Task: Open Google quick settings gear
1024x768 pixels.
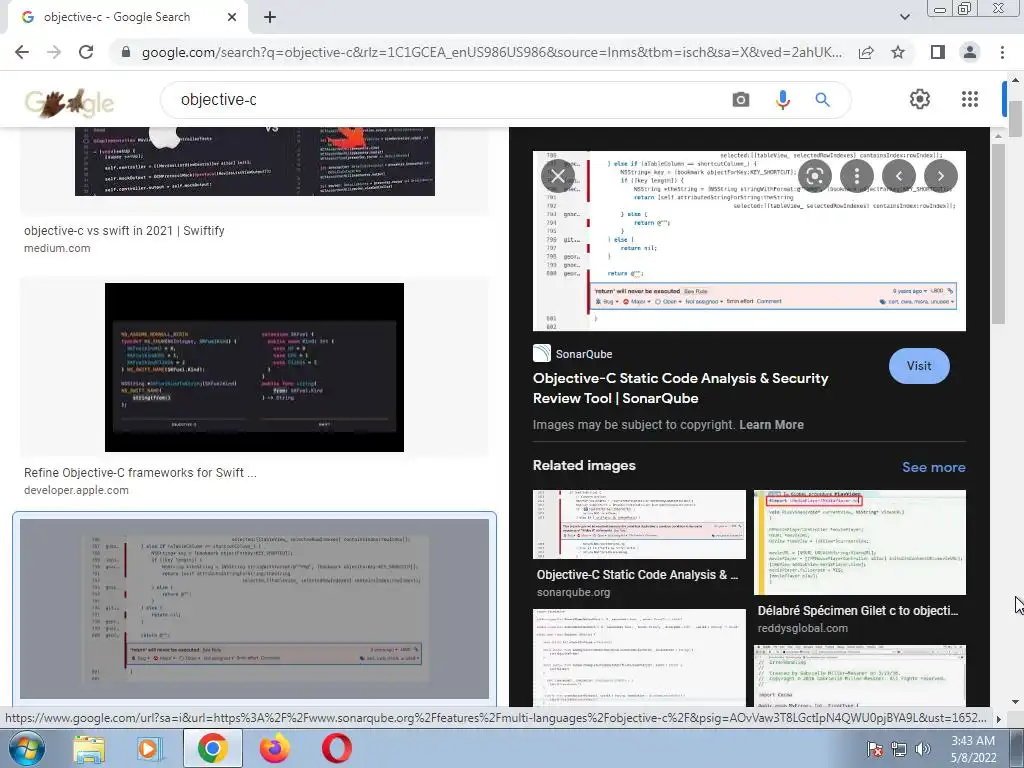Action: pyautogui.click(x=920, y=99)
